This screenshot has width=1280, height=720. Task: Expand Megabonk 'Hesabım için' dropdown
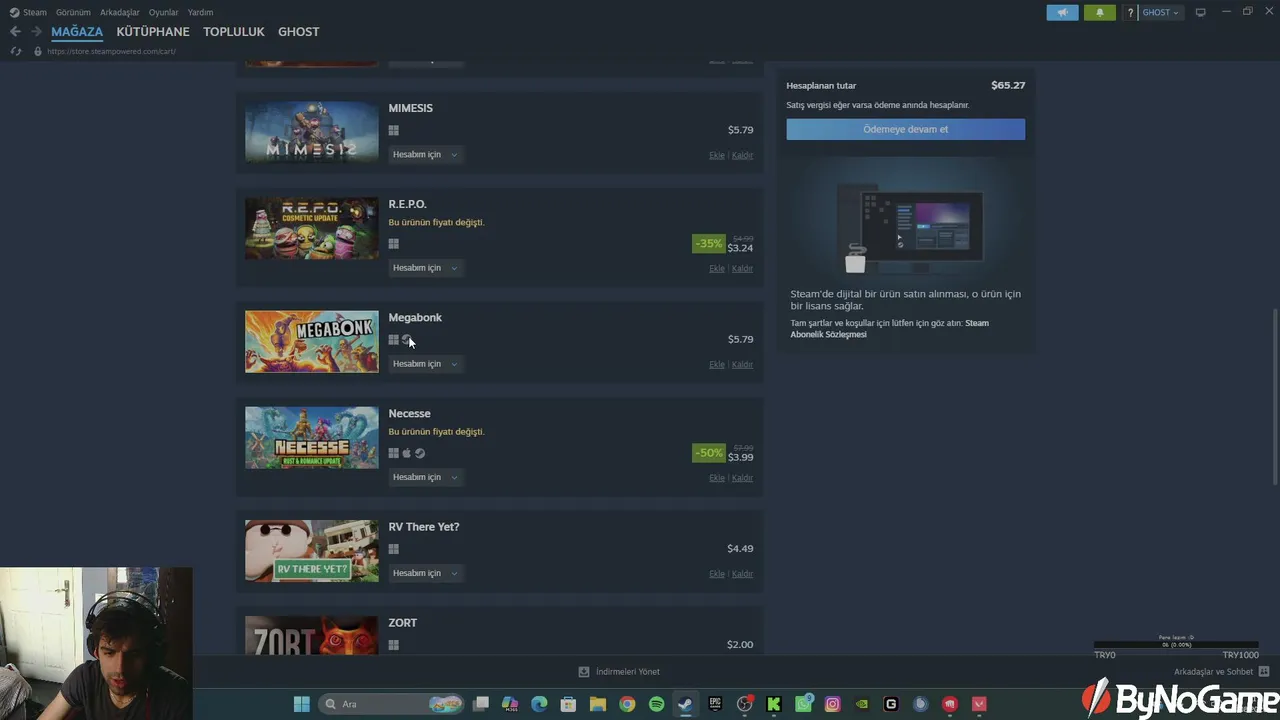[x=425, y=364]
